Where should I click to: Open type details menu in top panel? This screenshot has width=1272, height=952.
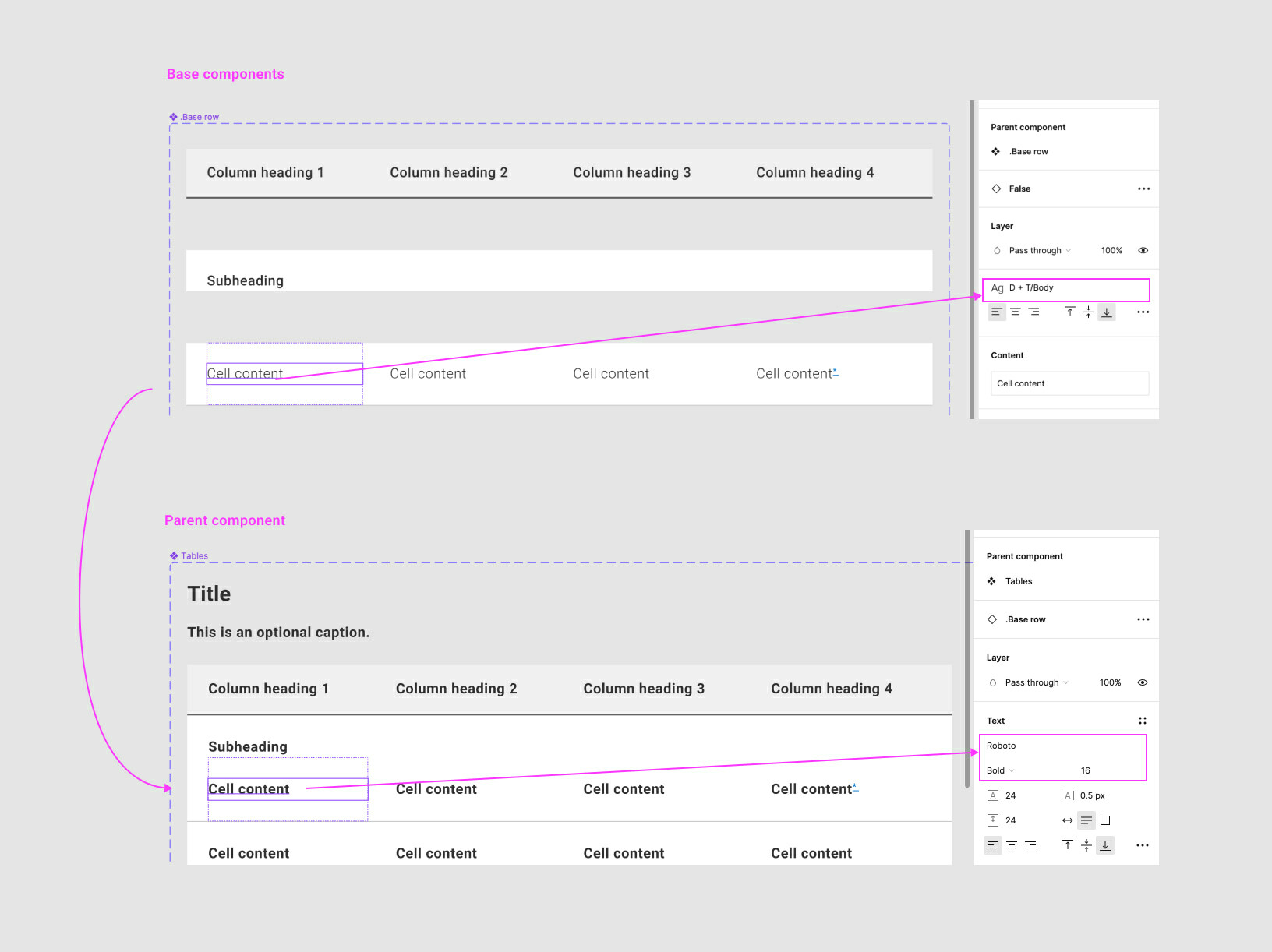pyautogui.click(x=1143, y=312)
